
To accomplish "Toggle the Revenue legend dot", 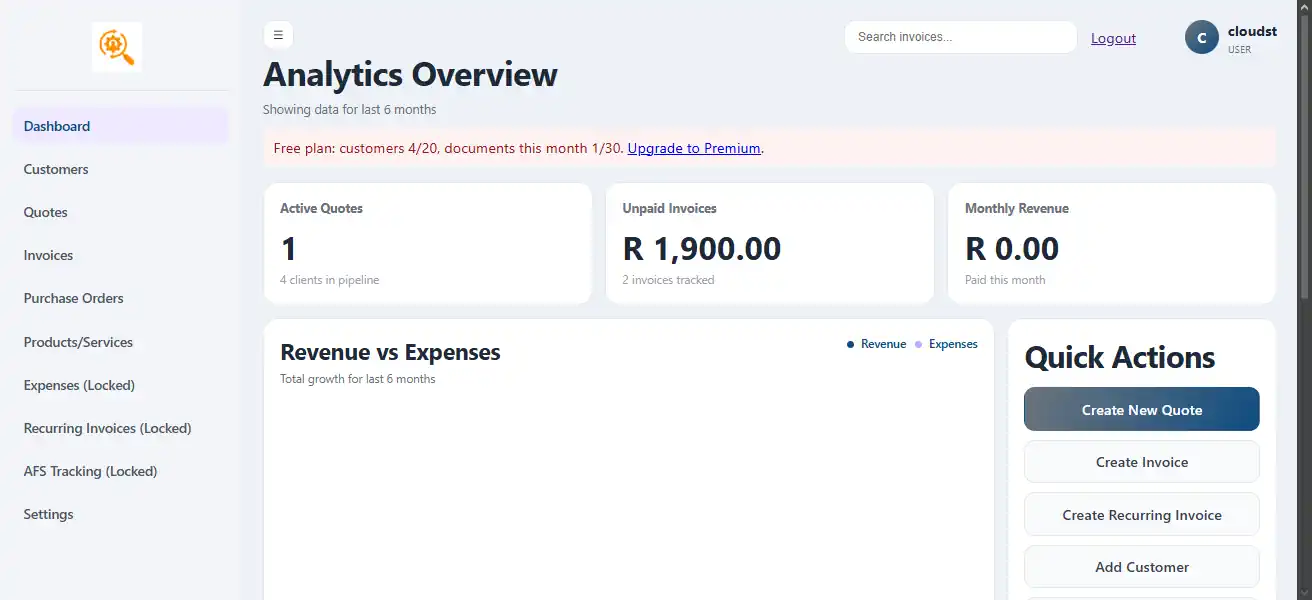I will click(x=850, y=344).
